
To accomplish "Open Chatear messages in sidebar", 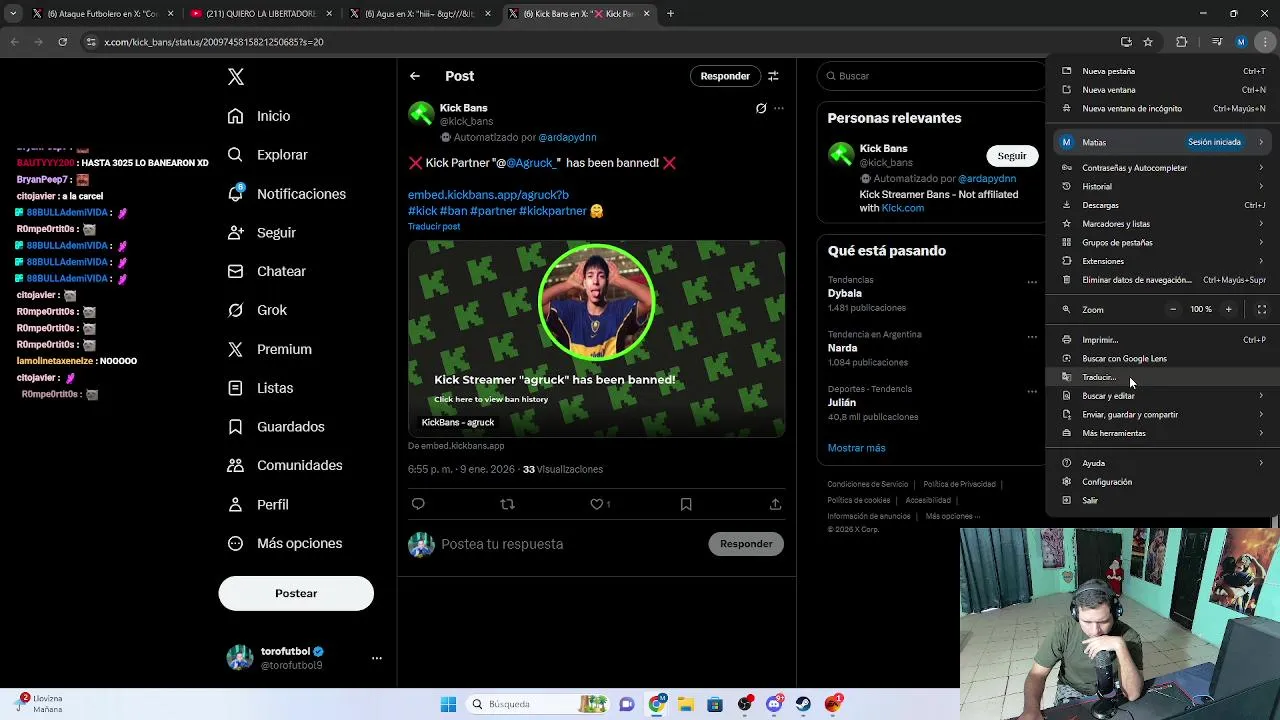I will [266, 271].
